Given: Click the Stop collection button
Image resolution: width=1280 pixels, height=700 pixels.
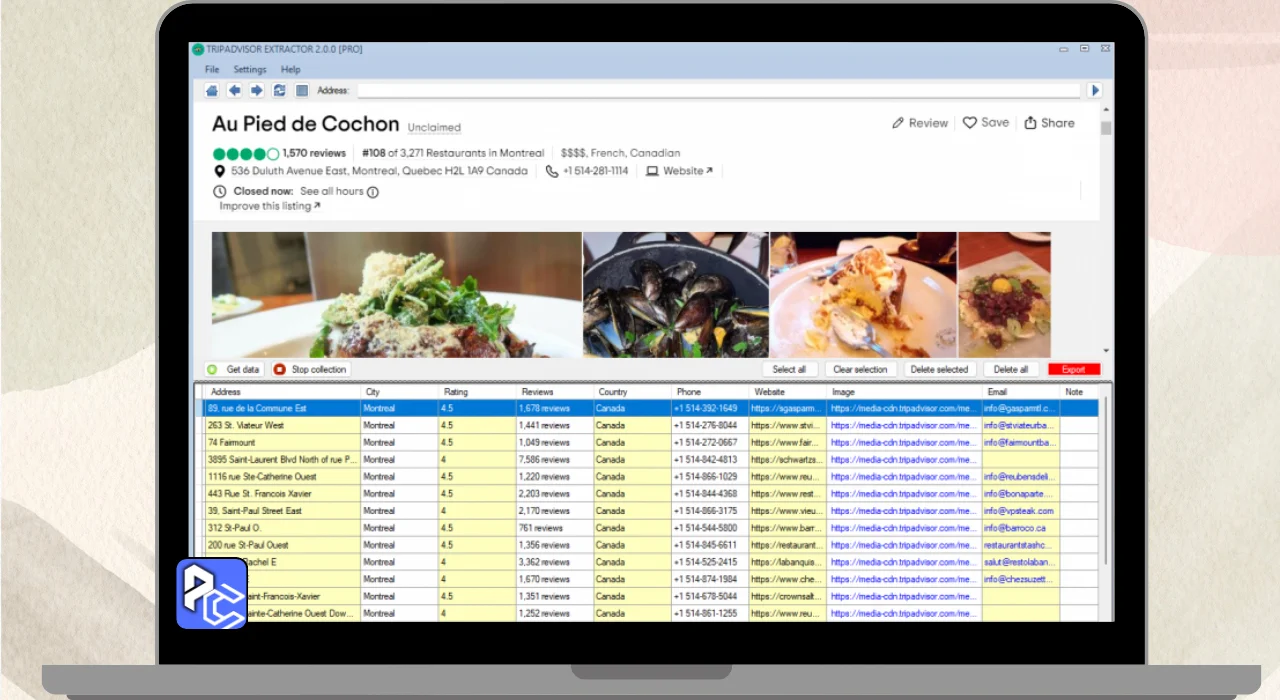Looking at the screenshot, I should (x=310, y=369).
